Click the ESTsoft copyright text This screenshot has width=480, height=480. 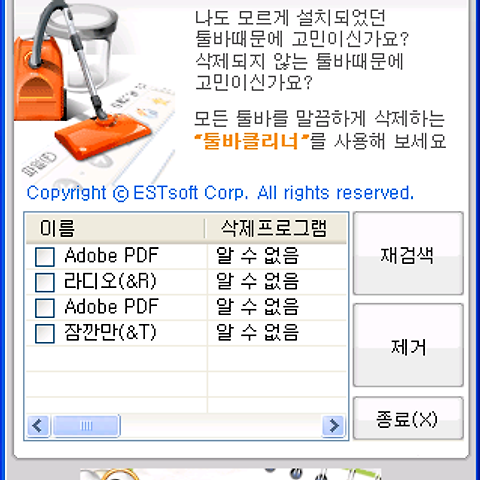click(220, 193)
